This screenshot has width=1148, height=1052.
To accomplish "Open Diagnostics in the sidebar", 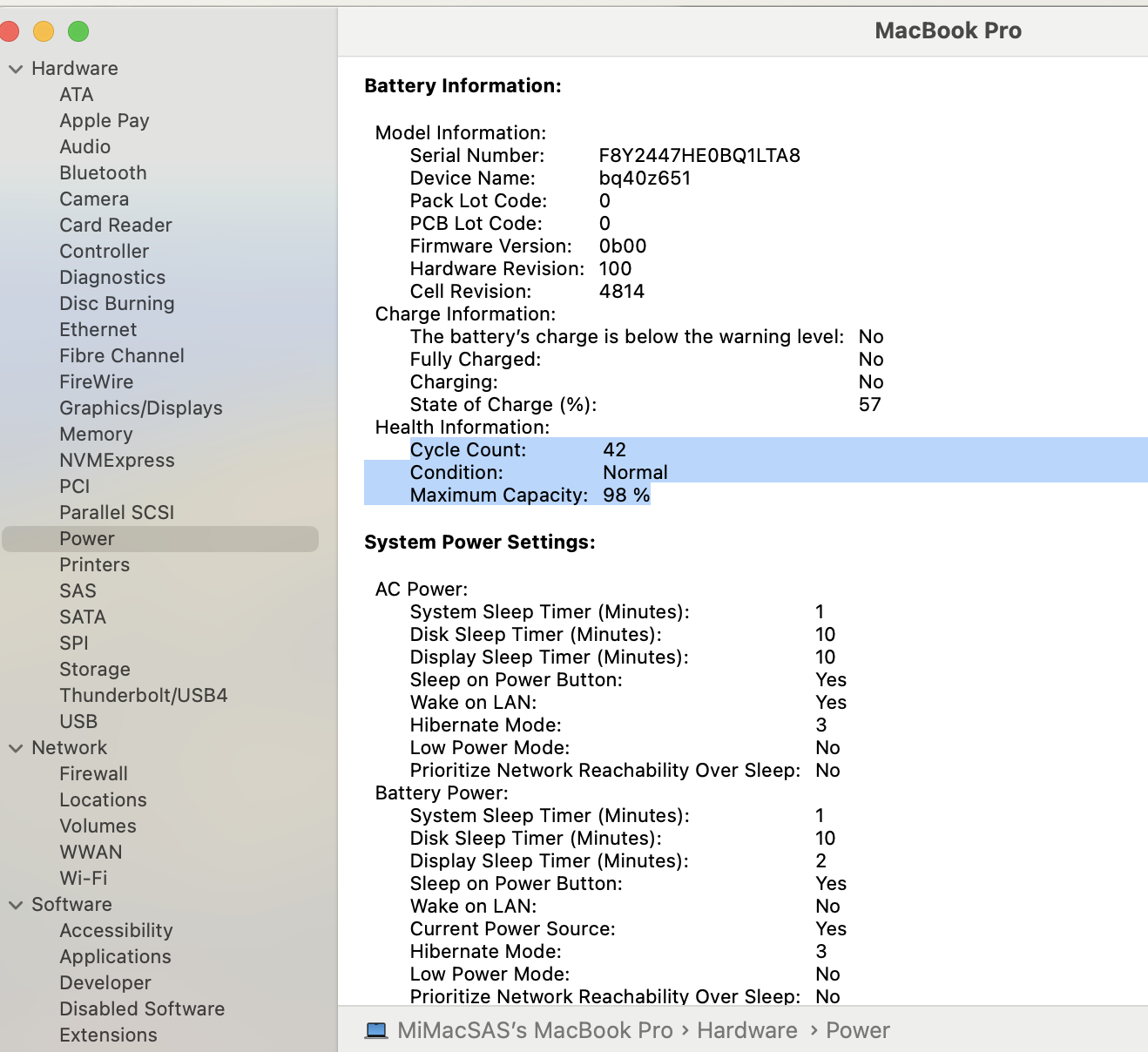I will (x=112, y=278).
